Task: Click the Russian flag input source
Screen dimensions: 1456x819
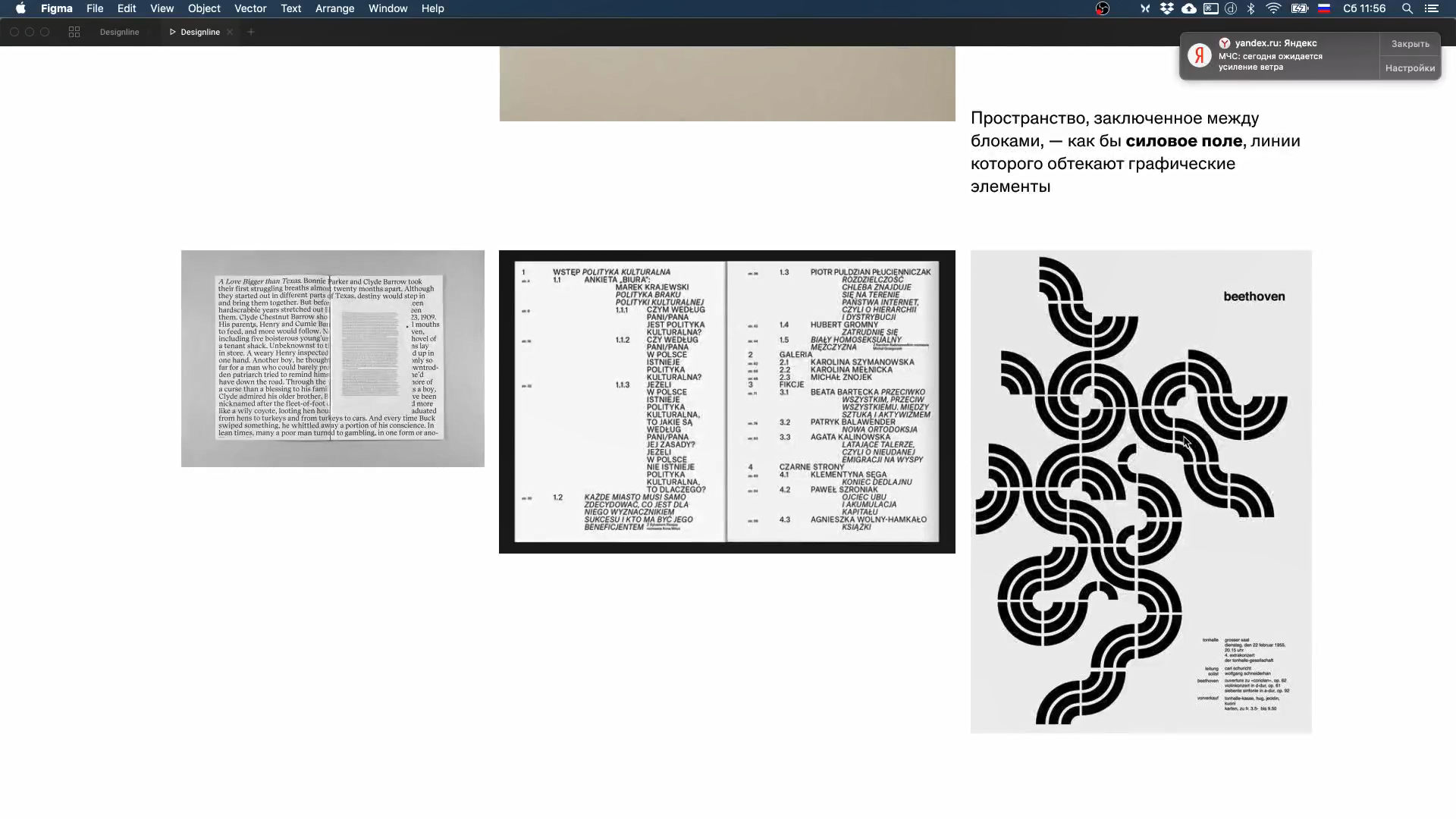Action: [x=1324, y=8]
